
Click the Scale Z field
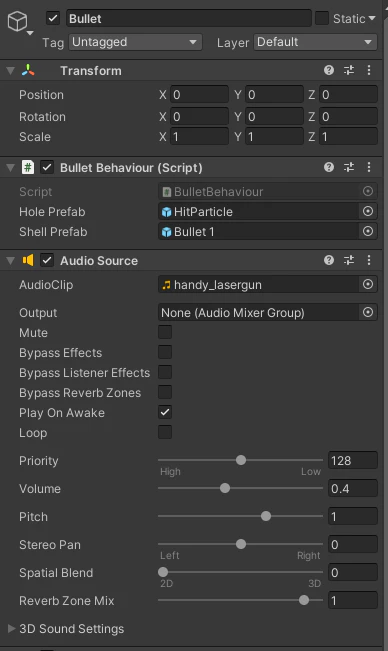[349, 137]
